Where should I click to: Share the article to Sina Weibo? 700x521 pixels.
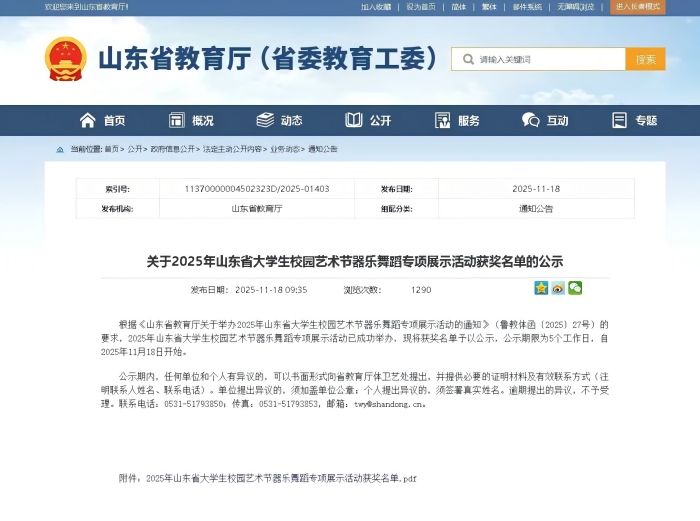558,288
